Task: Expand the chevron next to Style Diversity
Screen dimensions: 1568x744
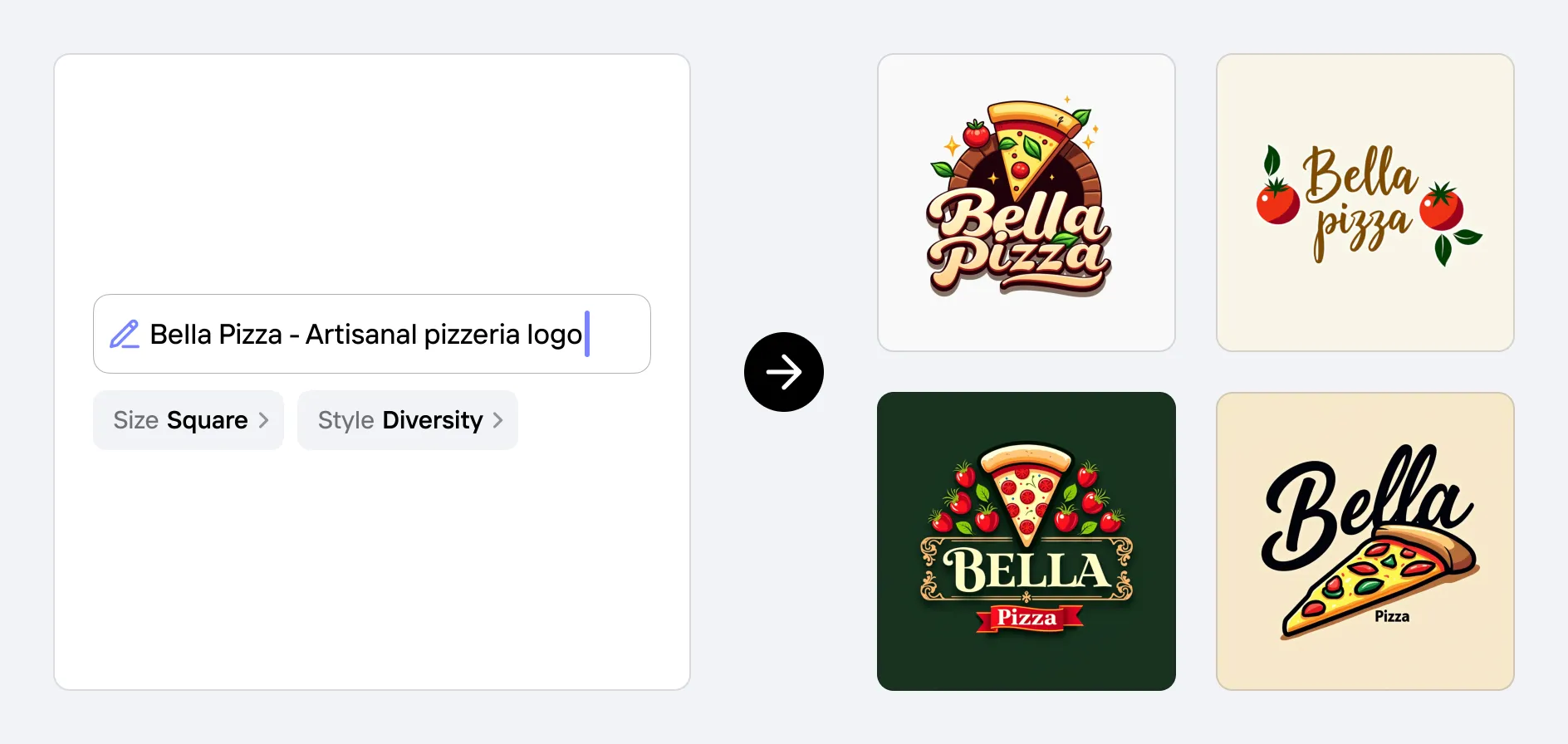Action: pos(498,420)
